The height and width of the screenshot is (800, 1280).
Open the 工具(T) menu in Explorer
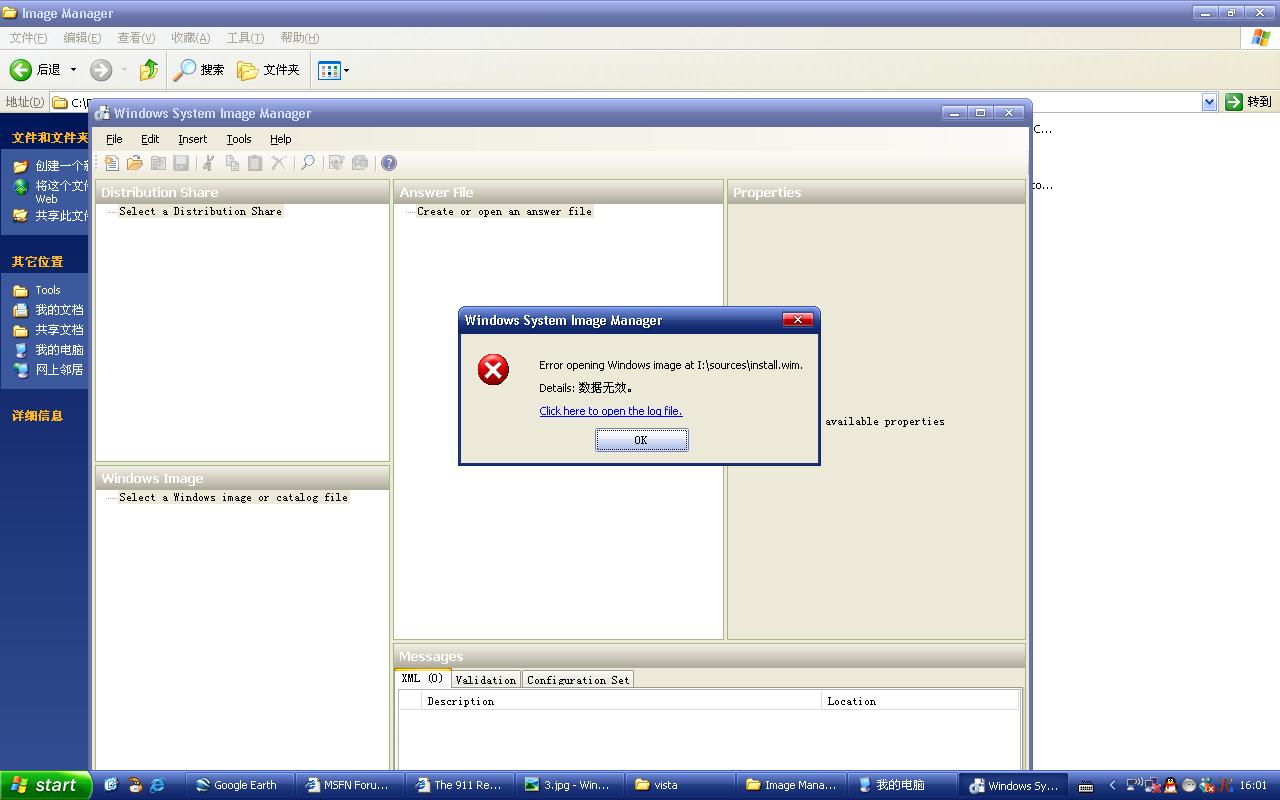pos(245,38)
